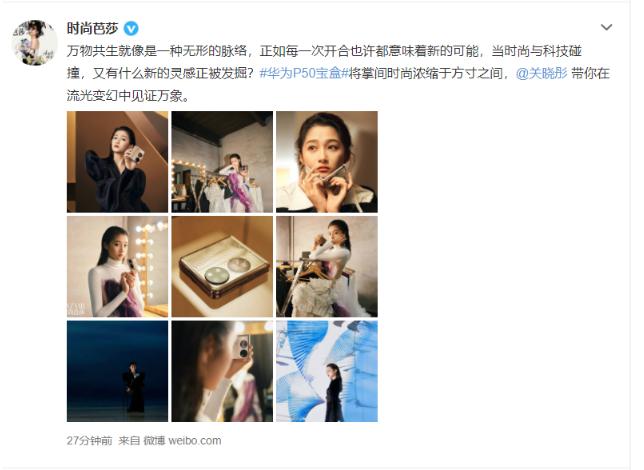
Task: Open photo with blue painted backdrop
Action: click(x=327, y=371)
